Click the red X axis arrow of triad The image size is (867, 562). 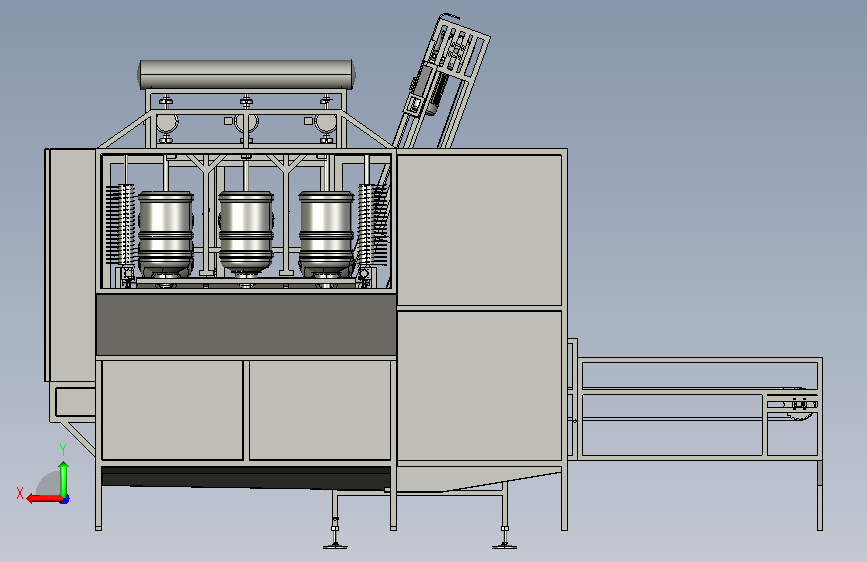44,499
